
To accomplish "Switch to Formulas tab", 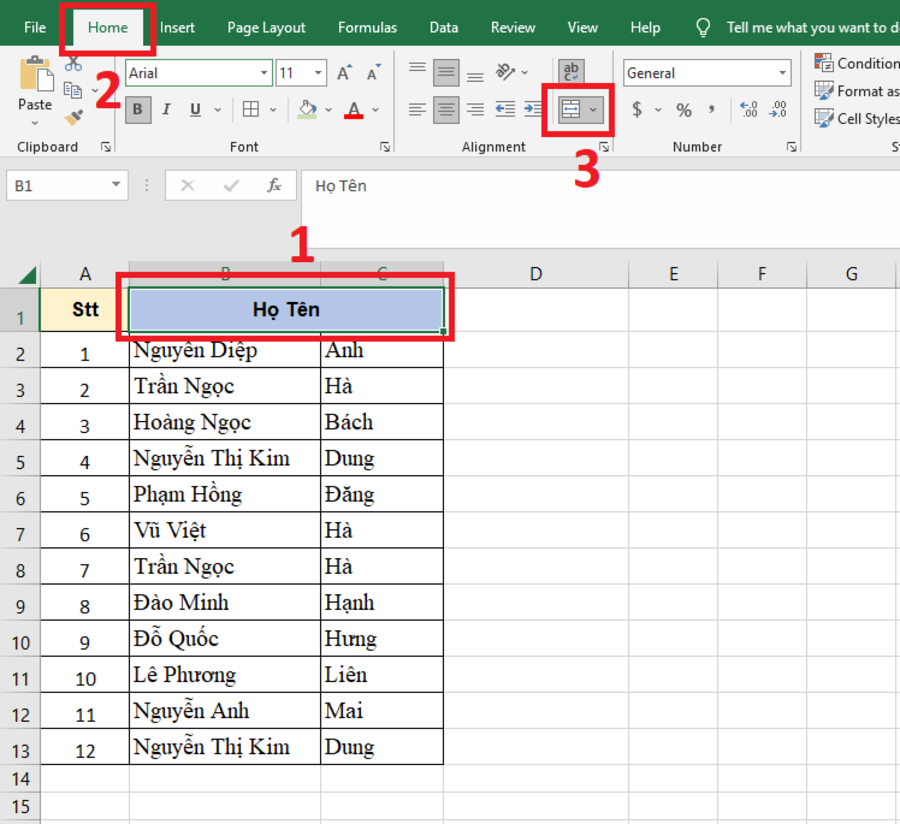I will (x=367, y=28).
